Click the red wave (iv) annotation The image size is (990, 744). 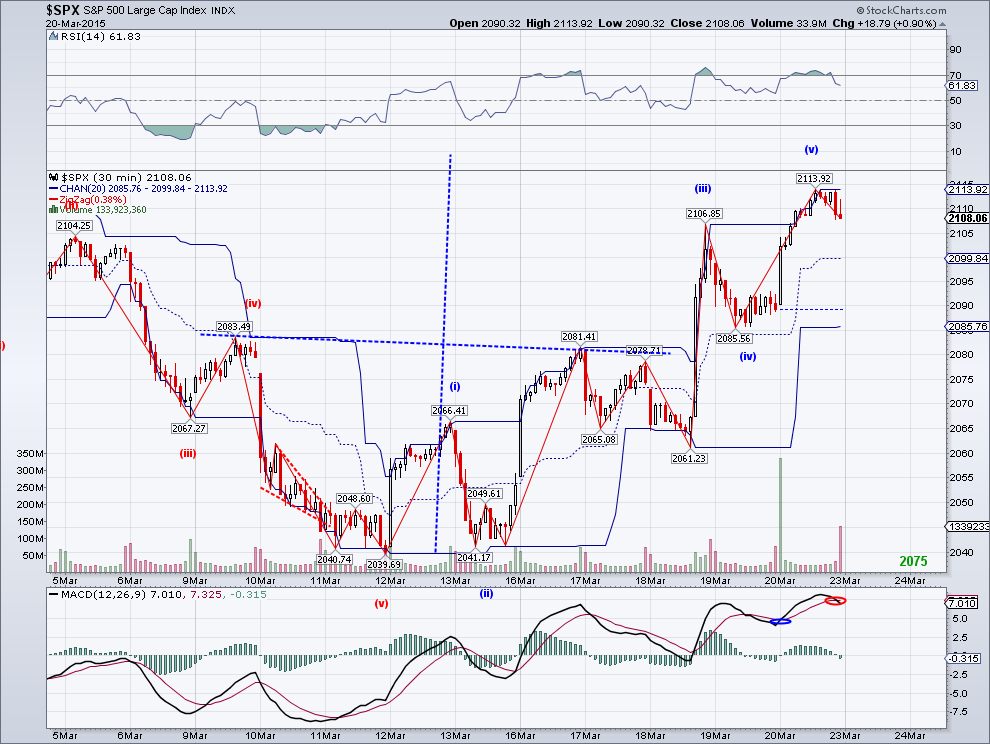253,303
